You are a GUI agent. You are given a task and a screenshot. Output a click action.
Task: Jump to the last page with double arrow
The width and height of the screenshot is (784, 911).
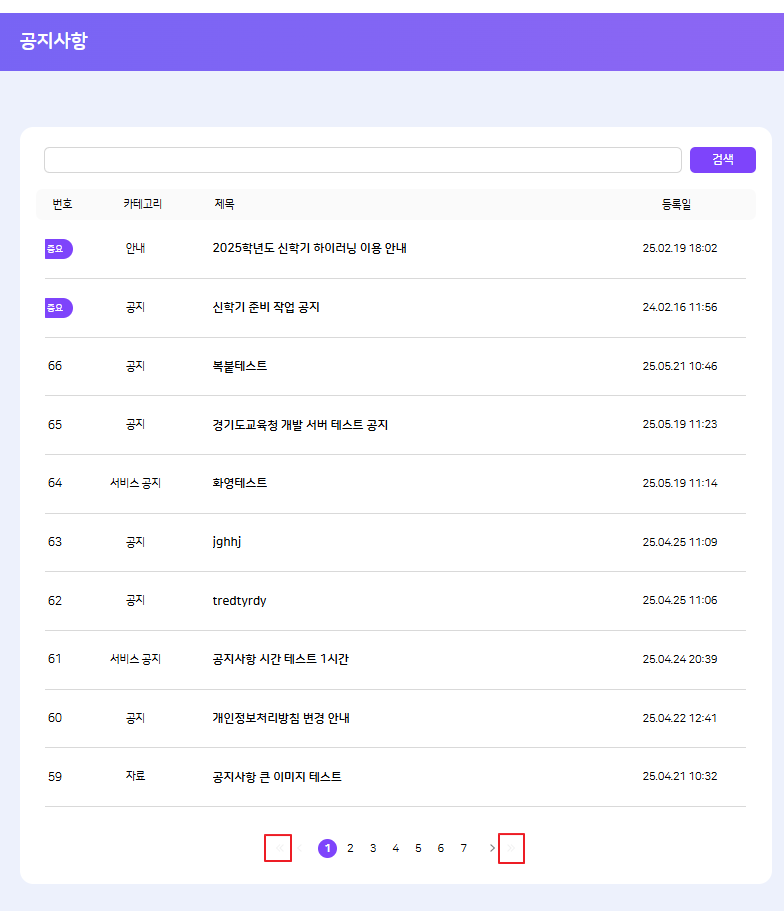pos(511,848)
